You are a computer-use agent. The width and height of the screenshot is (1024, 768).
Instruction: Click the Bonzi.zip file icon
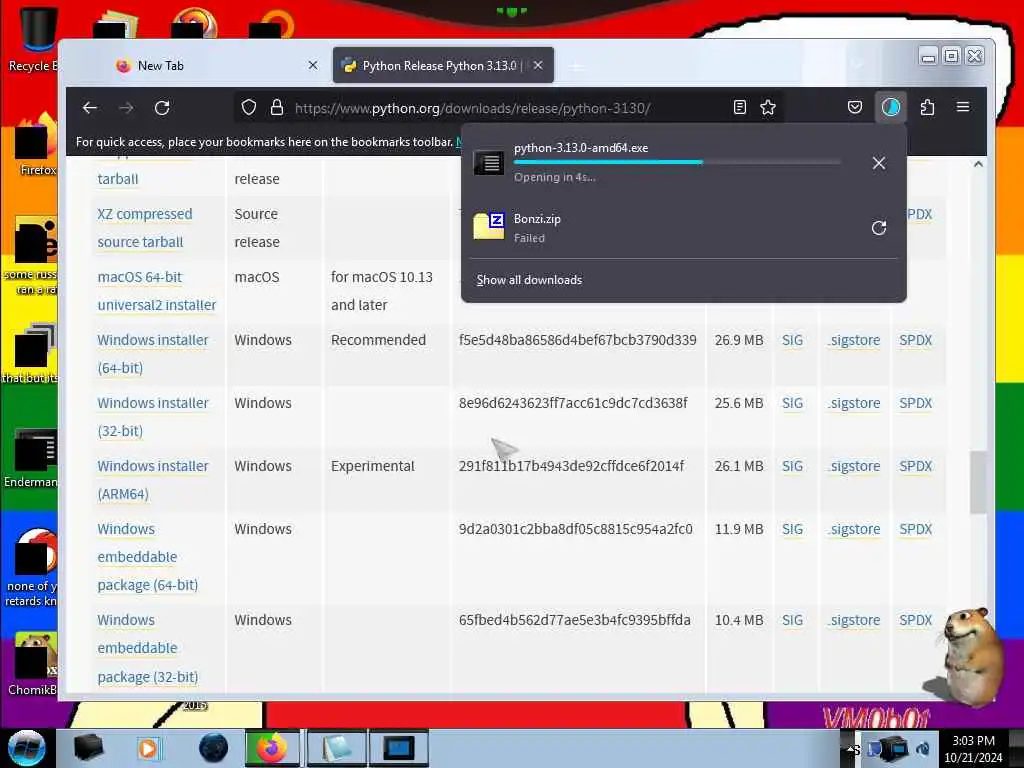pos(488,227)
